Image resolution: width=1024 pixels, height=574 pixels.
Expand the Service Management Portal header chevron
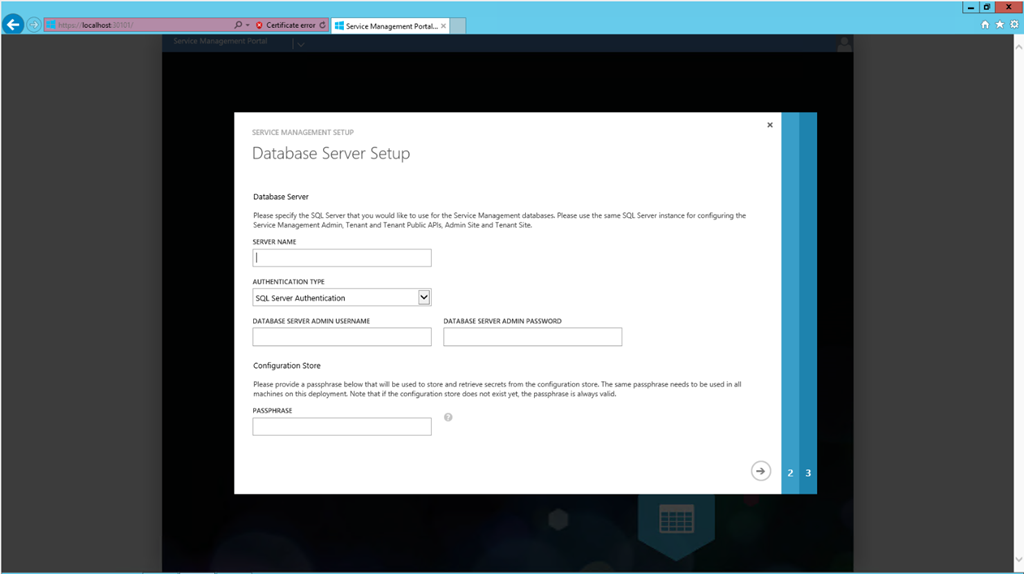pyautogui.click(x=299, y=44)
